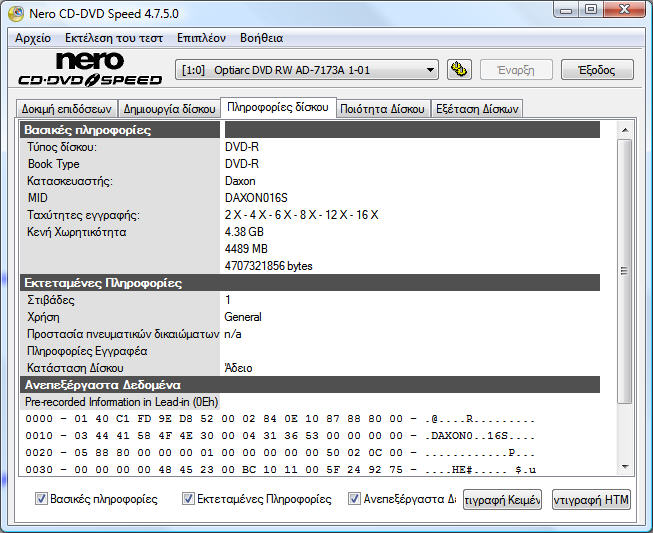Click Pre-recorded Information in Lead-in row

121,402
